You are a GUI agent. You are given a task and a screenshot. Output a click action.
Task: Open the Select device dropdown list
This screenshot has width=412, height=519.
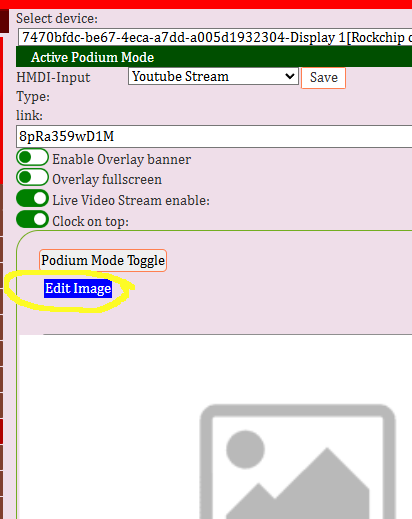tap(215, 37)
